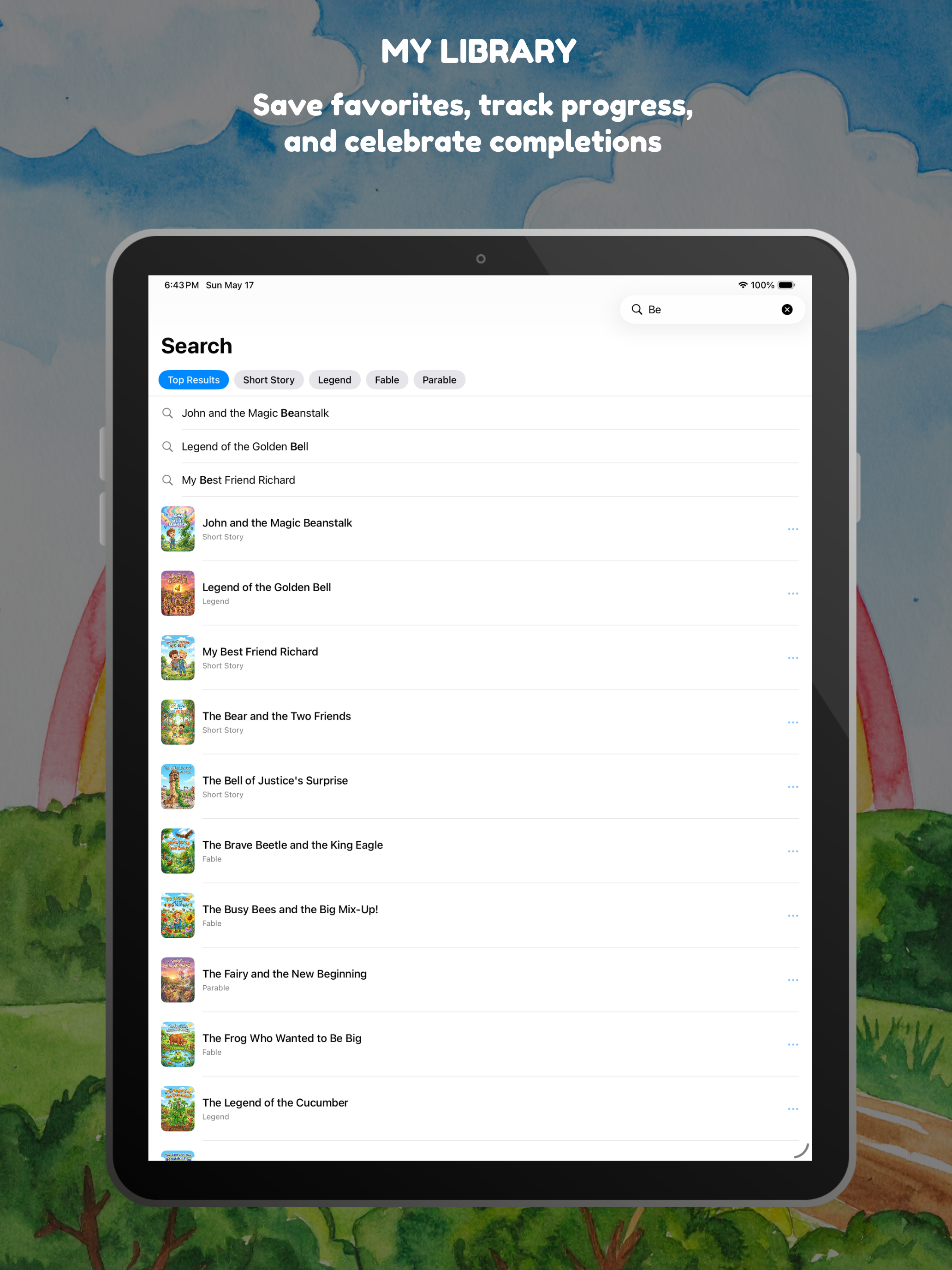The height and width of the screenshot is (1270, 952).
Task: Select result title 'The Brave Beetle and the King Eagle'
Action: [293, 845]
